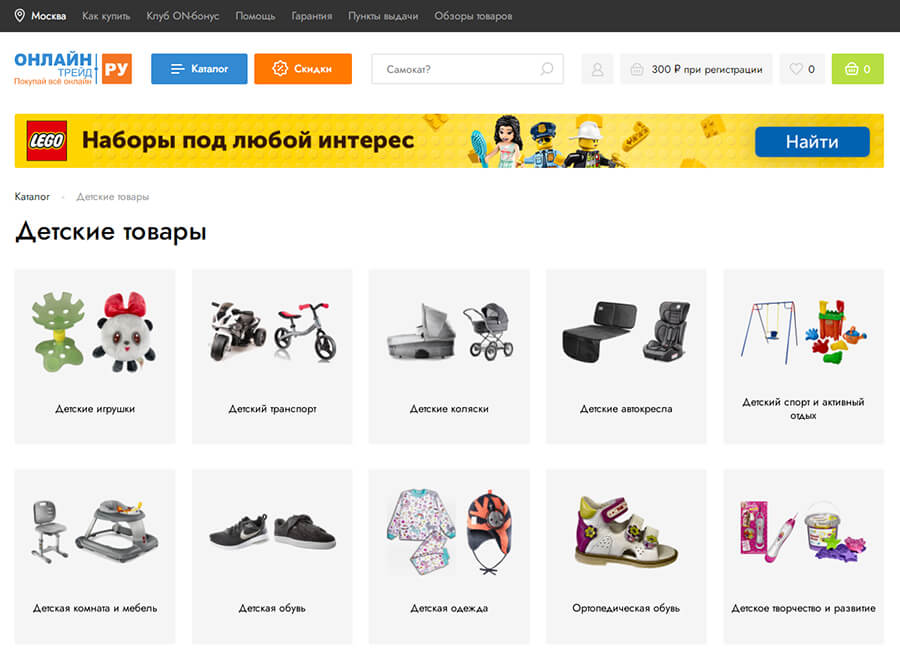Open the Детские игрушки category tile

95,356
